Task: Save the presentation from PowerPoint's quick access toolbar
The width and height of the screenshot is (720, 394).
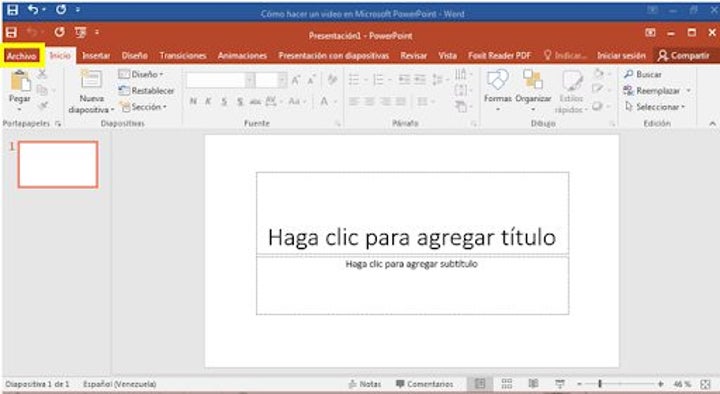Action: [x=11, y=32]
